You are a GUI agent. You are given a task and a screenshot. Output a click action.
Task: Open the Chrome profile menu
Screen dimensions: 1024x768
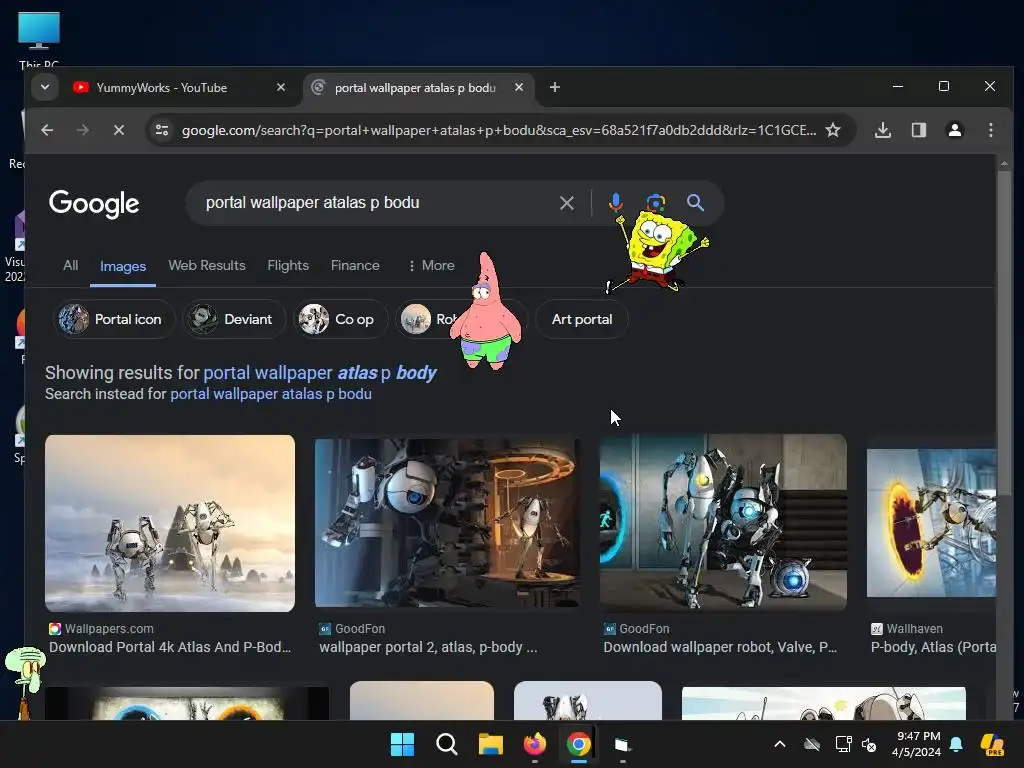[955, 130]
